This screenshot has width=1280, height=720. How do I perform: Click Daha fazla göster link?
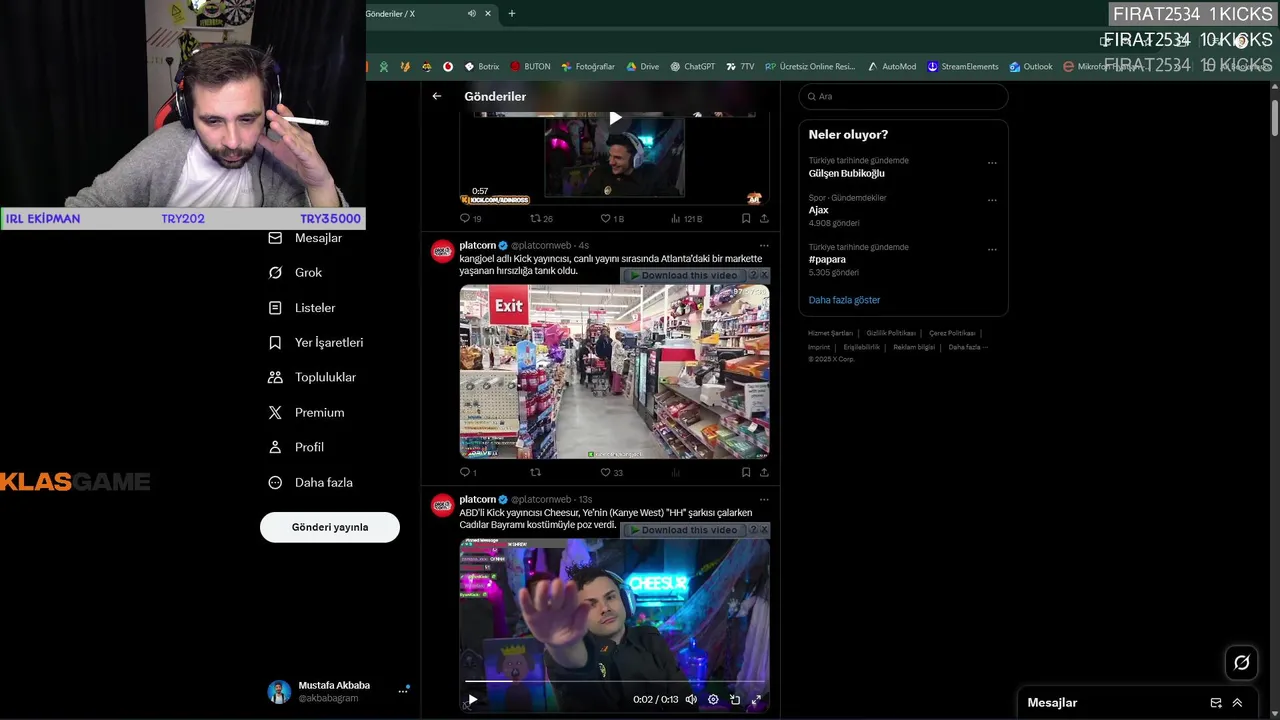tap(844, 300)
